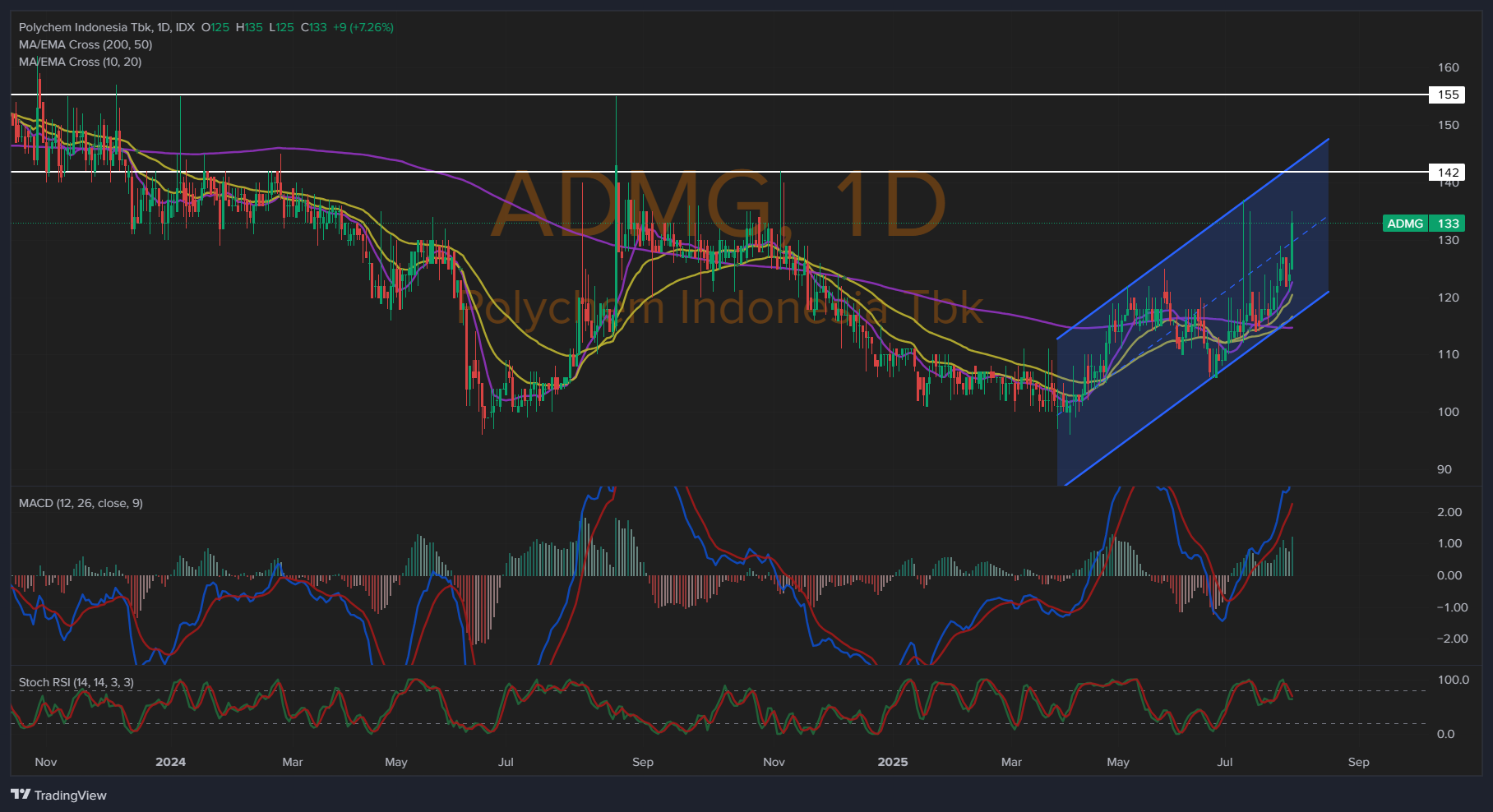
Task: Click the 1.00 MACD axis label
Action: tap(1449, 543)
